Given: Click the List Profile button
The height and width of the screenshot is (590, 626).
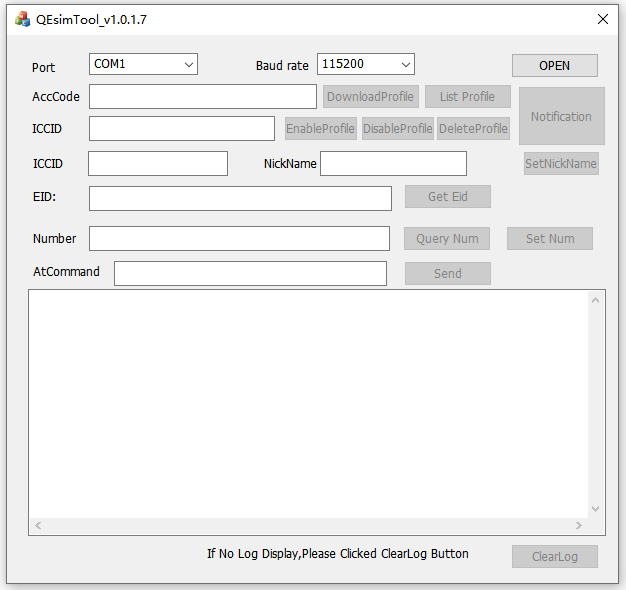Looking at the screenshot, I should 467,97.
